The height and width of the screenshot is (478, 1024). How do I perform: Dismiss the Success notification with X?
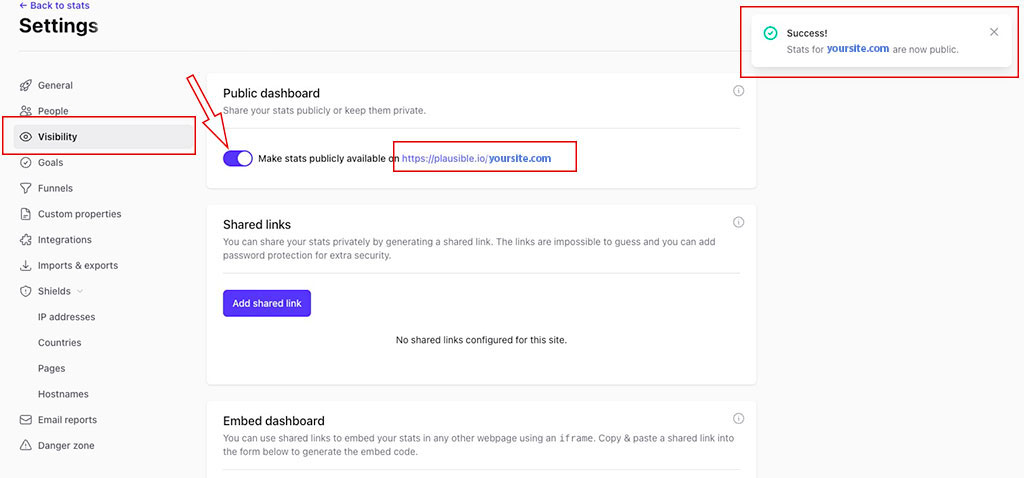(993, 32)
